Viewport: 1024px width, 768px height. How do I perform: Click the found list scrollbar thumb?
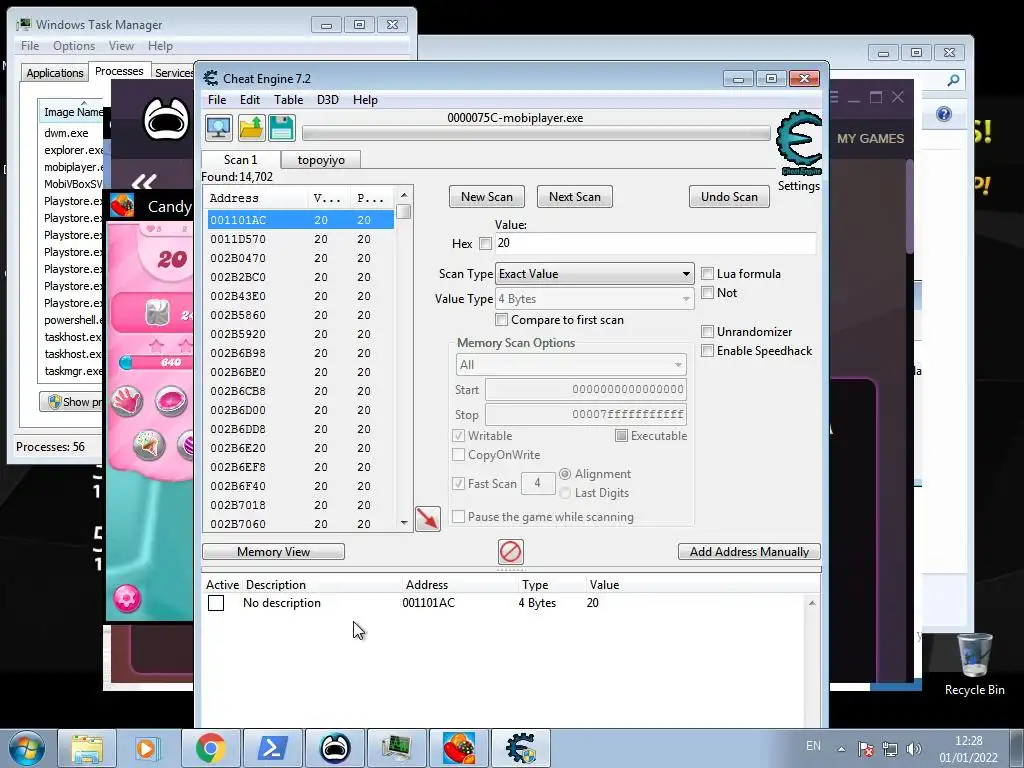(x=404, y=212)
